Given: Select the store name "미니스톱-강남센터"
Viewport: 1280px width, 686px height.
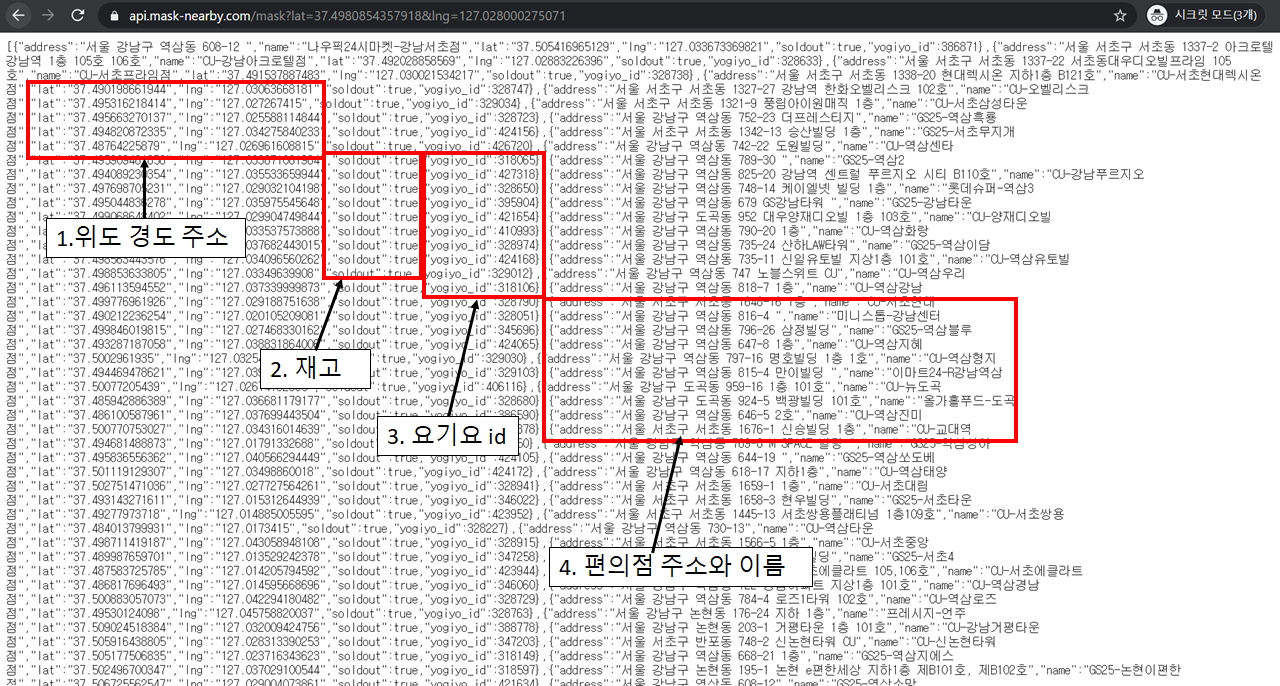Looking at the screenshot, I should [x=889, y=316].
